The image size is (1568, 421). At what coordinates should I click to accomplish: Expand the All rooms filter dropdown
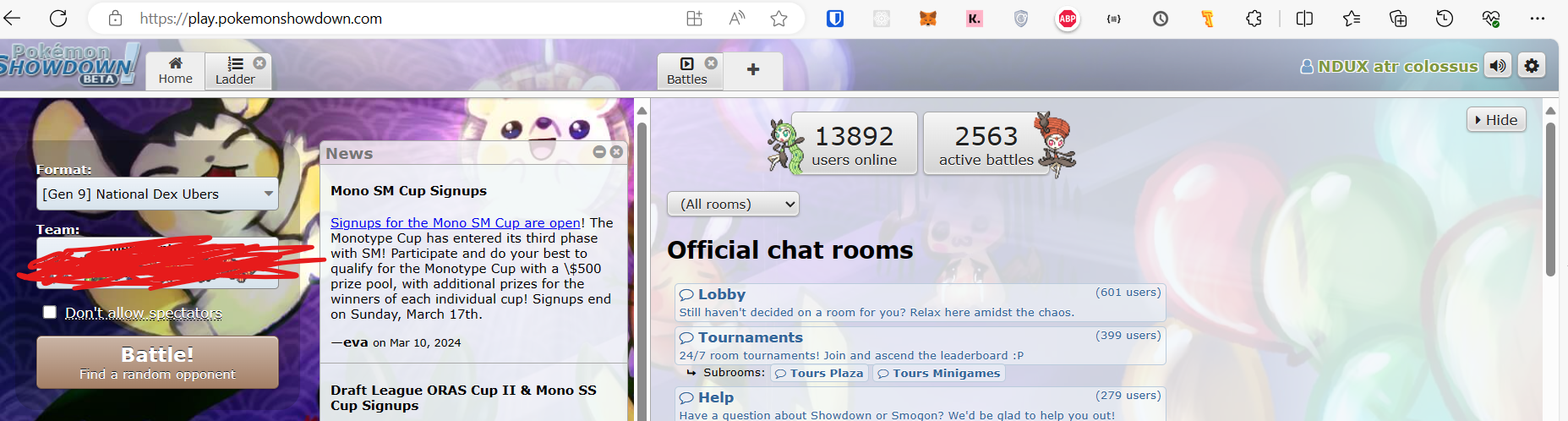[x=733, y=204]
